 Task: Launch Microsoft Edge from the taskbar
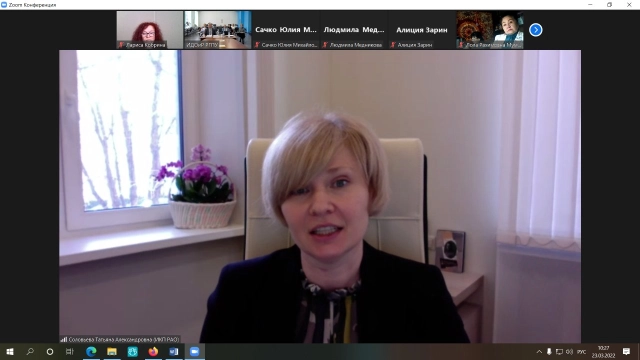coord(91,351)
